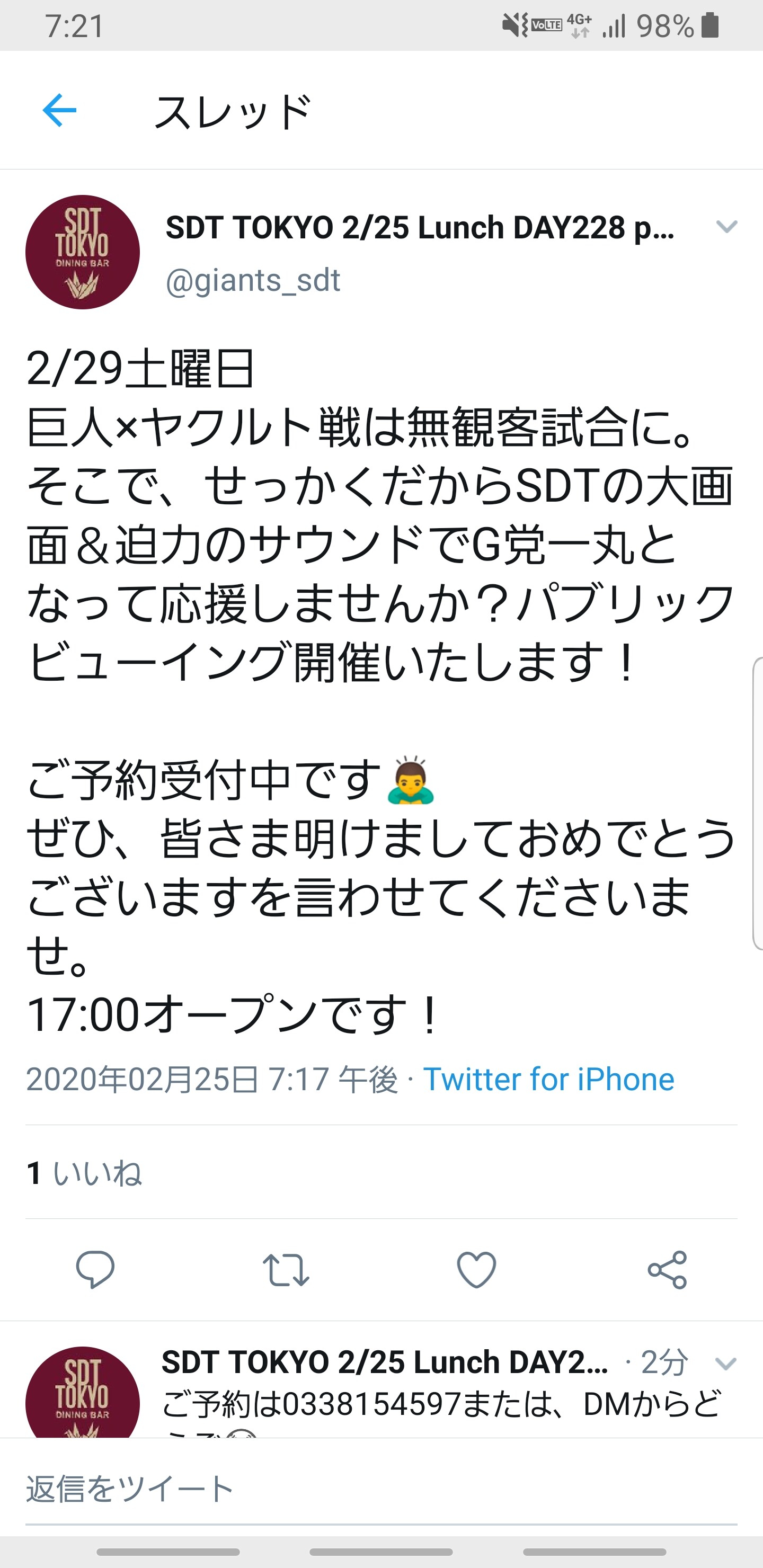The height and width of the screenshot is (1568, 763).
Task: Tap the @giants_sdt handle
Action: click(253, 281)
